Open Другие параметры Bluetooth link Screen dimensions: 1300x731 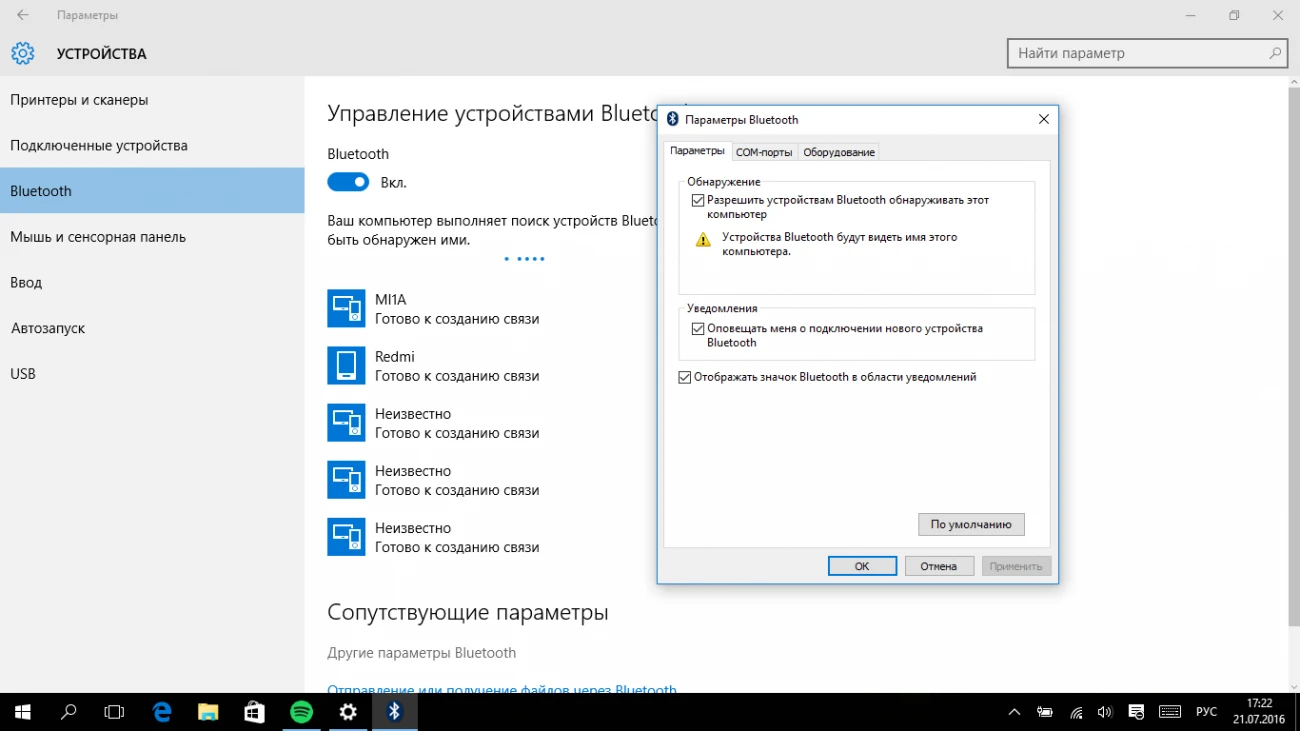422,653
